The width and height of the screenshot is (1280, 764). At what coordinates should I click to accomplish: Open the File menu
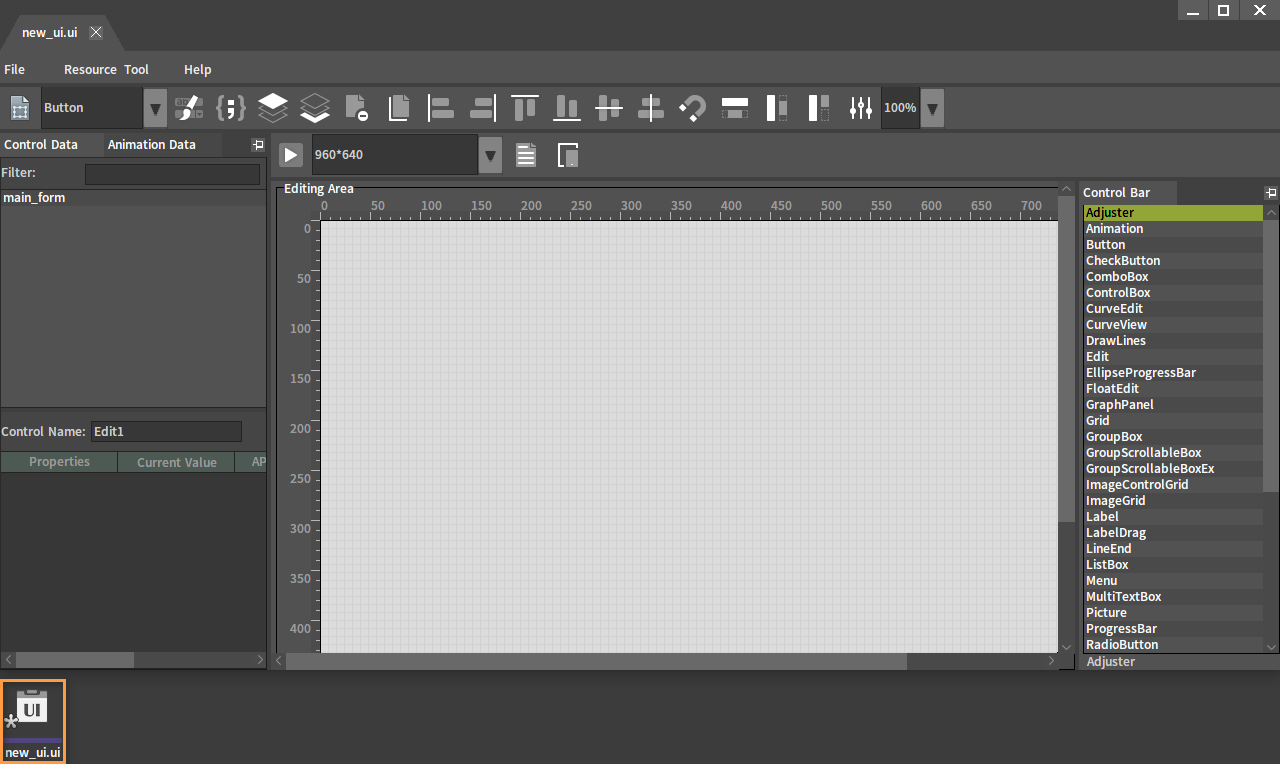coord(15,69)
